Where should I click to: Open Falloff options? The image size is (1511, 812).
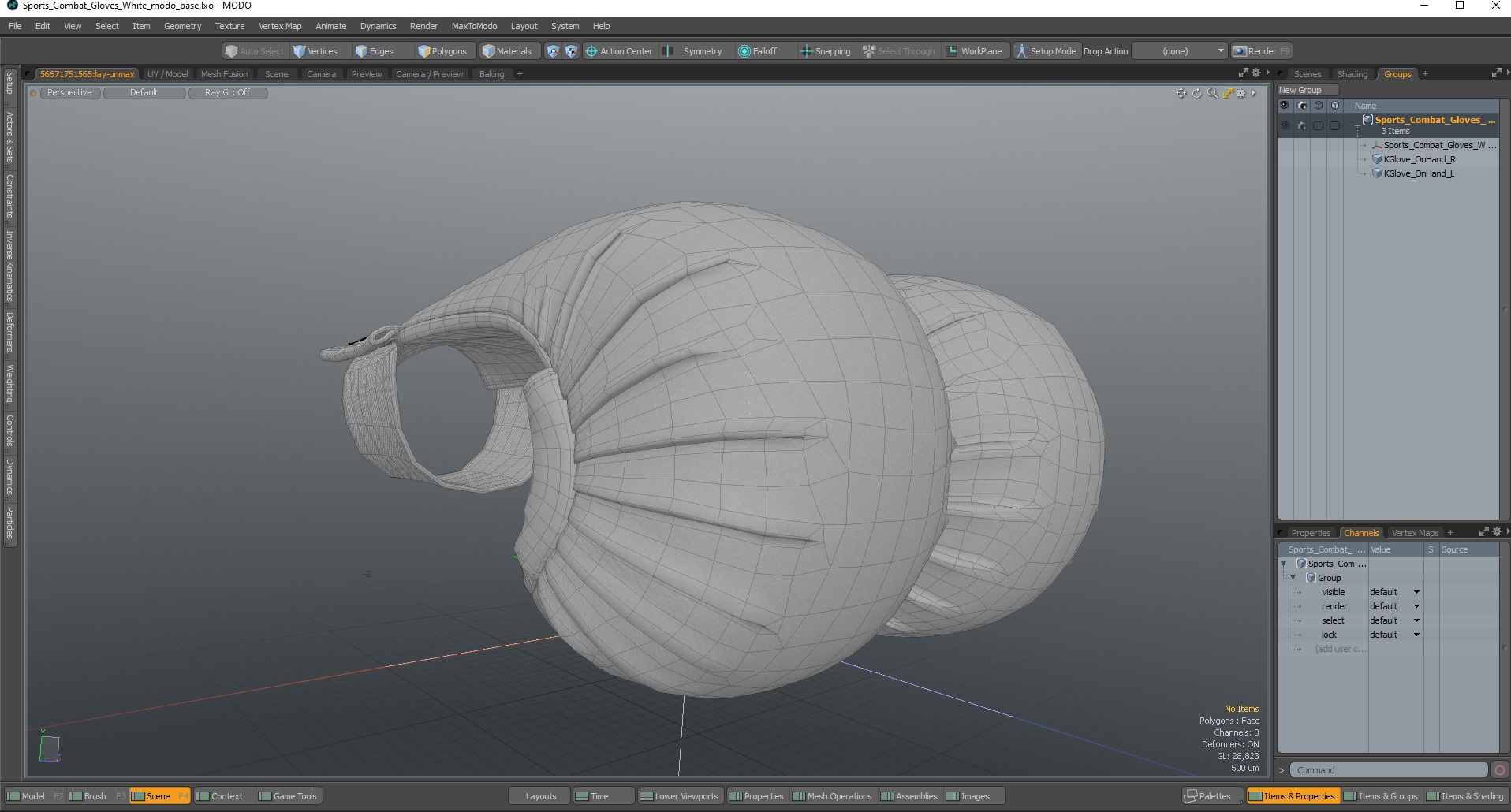(758, 51)
